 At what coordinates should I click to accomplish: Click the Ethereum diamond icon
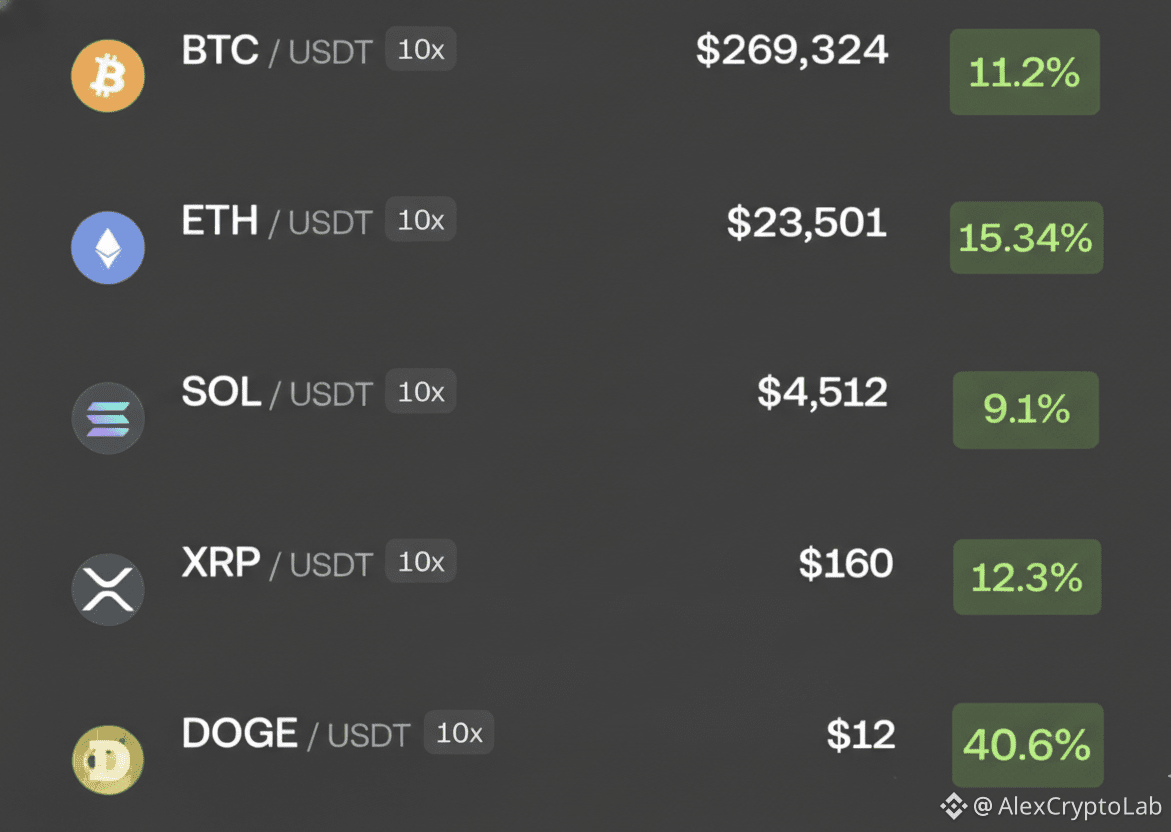point(108,247)
